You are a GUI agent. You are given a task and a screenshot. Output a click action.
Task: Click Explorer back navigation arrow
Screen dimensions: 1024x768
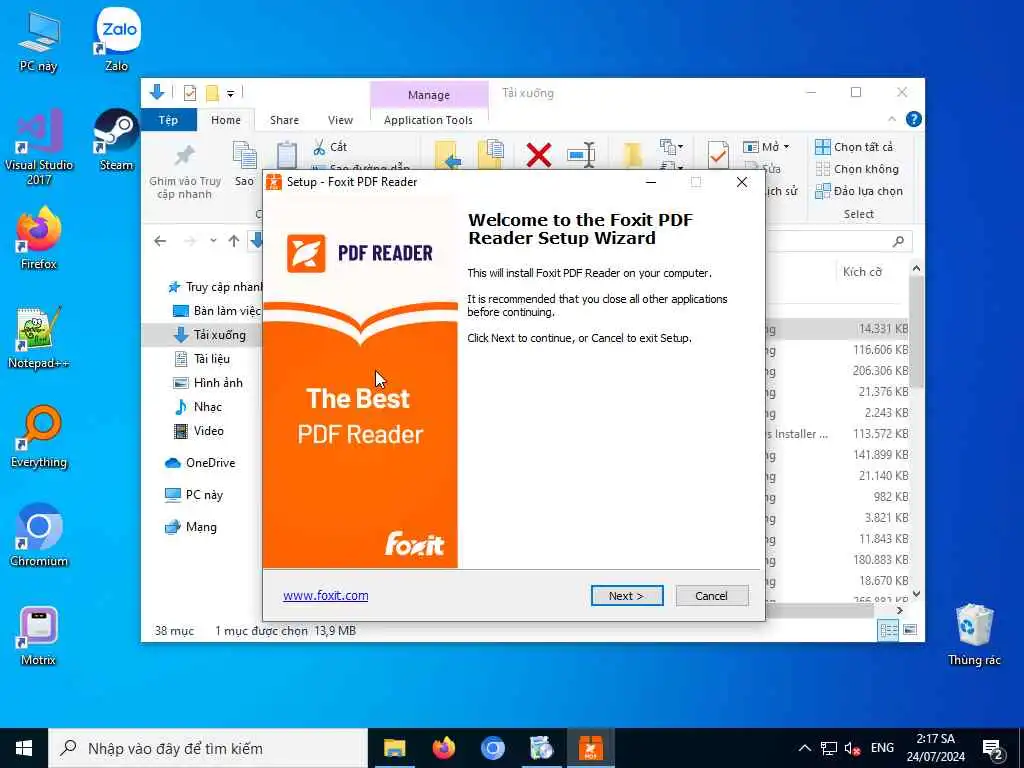click(160, 241)
